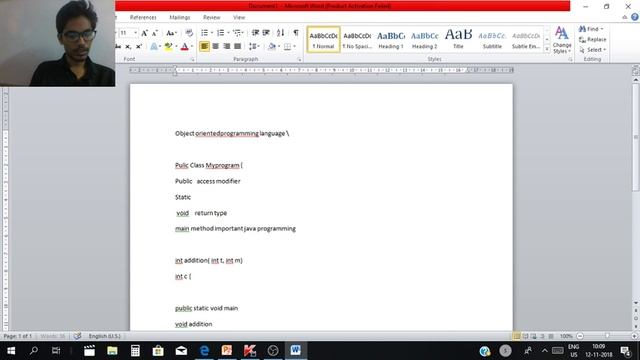
Task: Click the 100% zoom level
Action: click(566, 336)
